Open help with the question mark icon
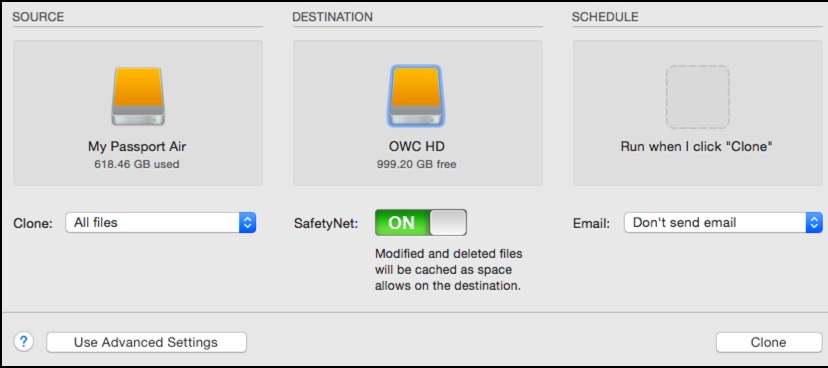 23,342
